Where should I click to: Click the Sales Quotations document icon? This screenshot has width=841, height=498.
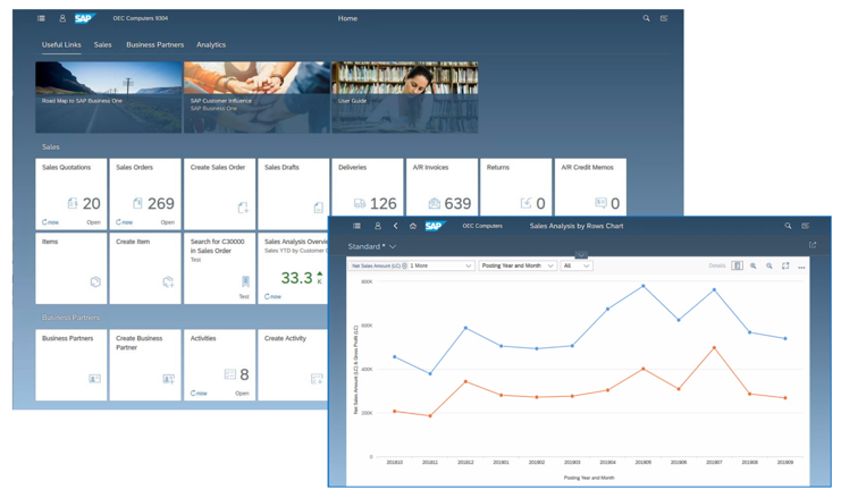pyautogui.click(x=72, y=203)
